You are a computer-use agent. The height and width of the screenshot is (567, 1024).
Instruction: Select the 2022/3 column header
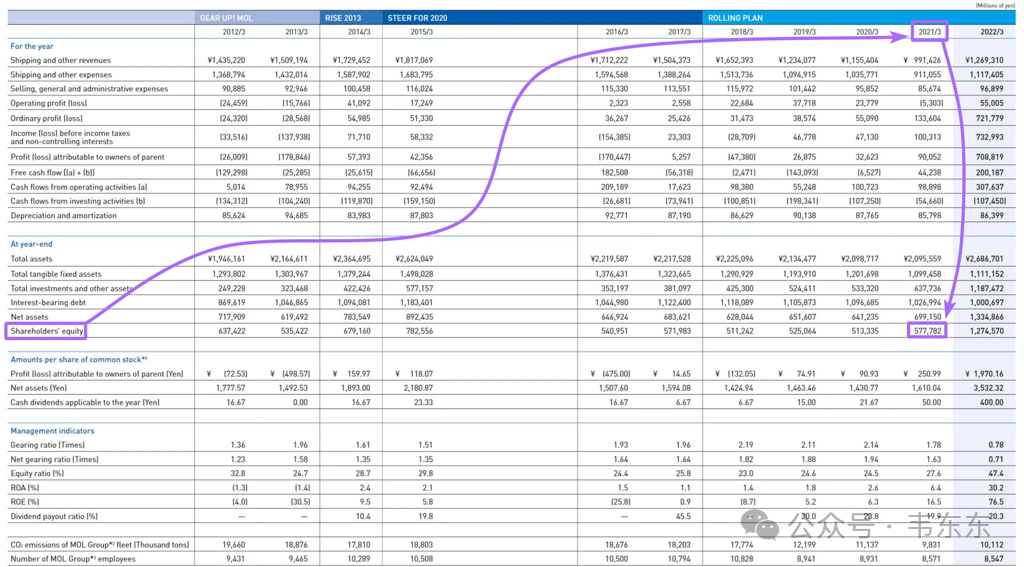pyautogui.click(x=992, y=32)
